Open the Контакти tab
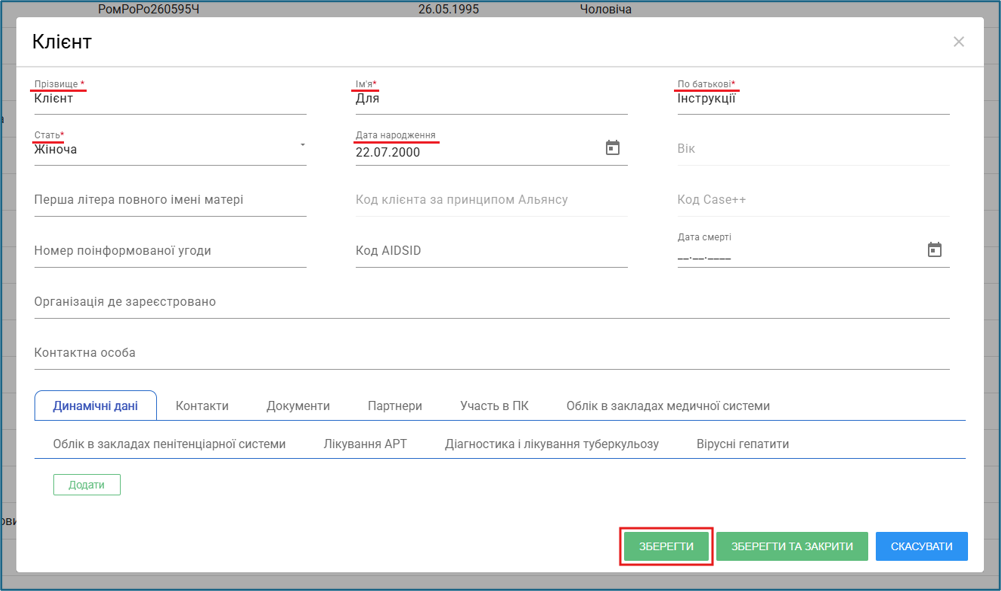The height and width of the screenshot is (591, 1001). pyautogui.click(x=202, y=406)
